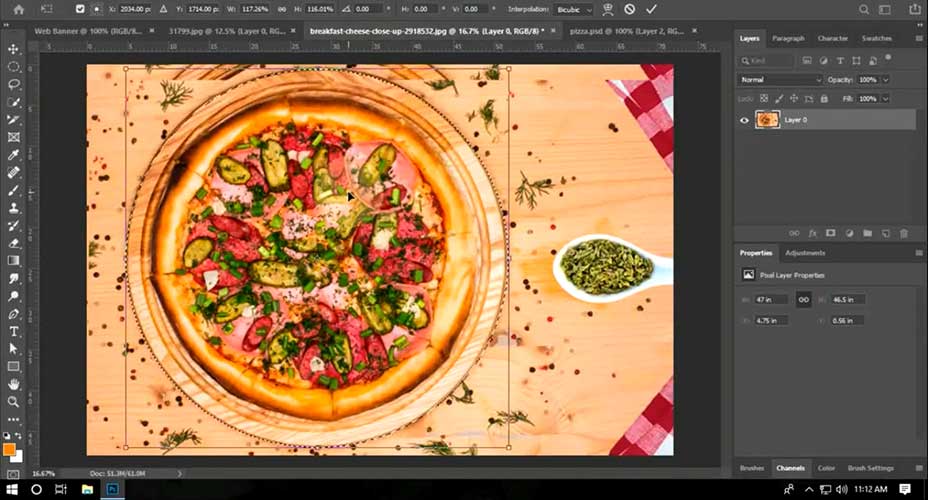Viewport: 928px width, 500px height.
Task: Click the add layer style fx icon
Action: [813, 233]
